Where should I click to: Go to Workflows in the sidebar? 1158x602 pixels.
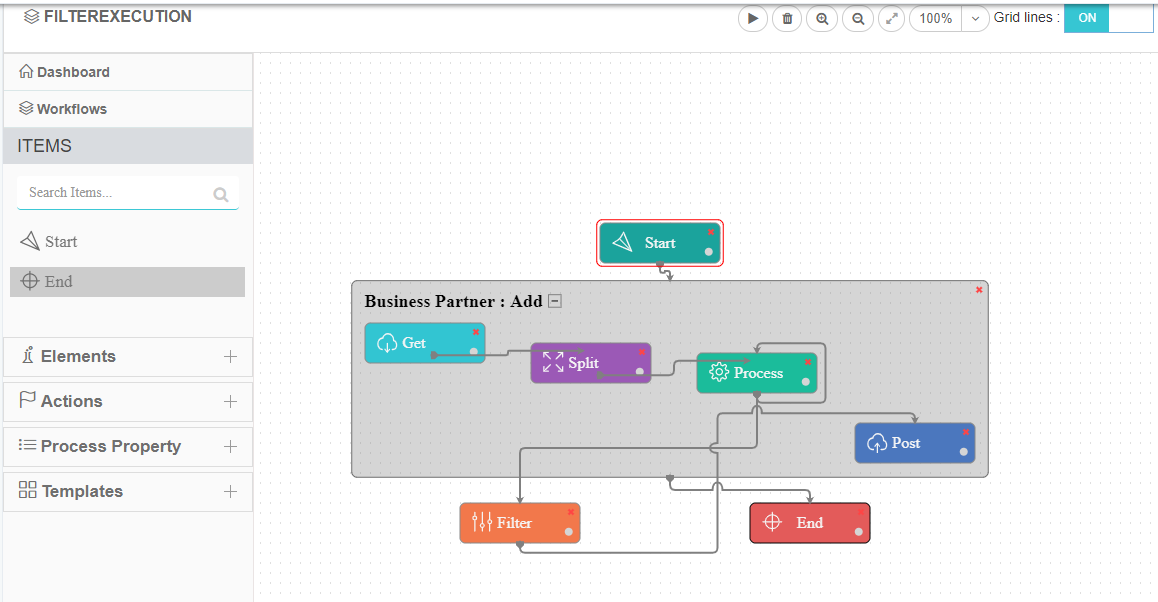click(x=71, y=109)
